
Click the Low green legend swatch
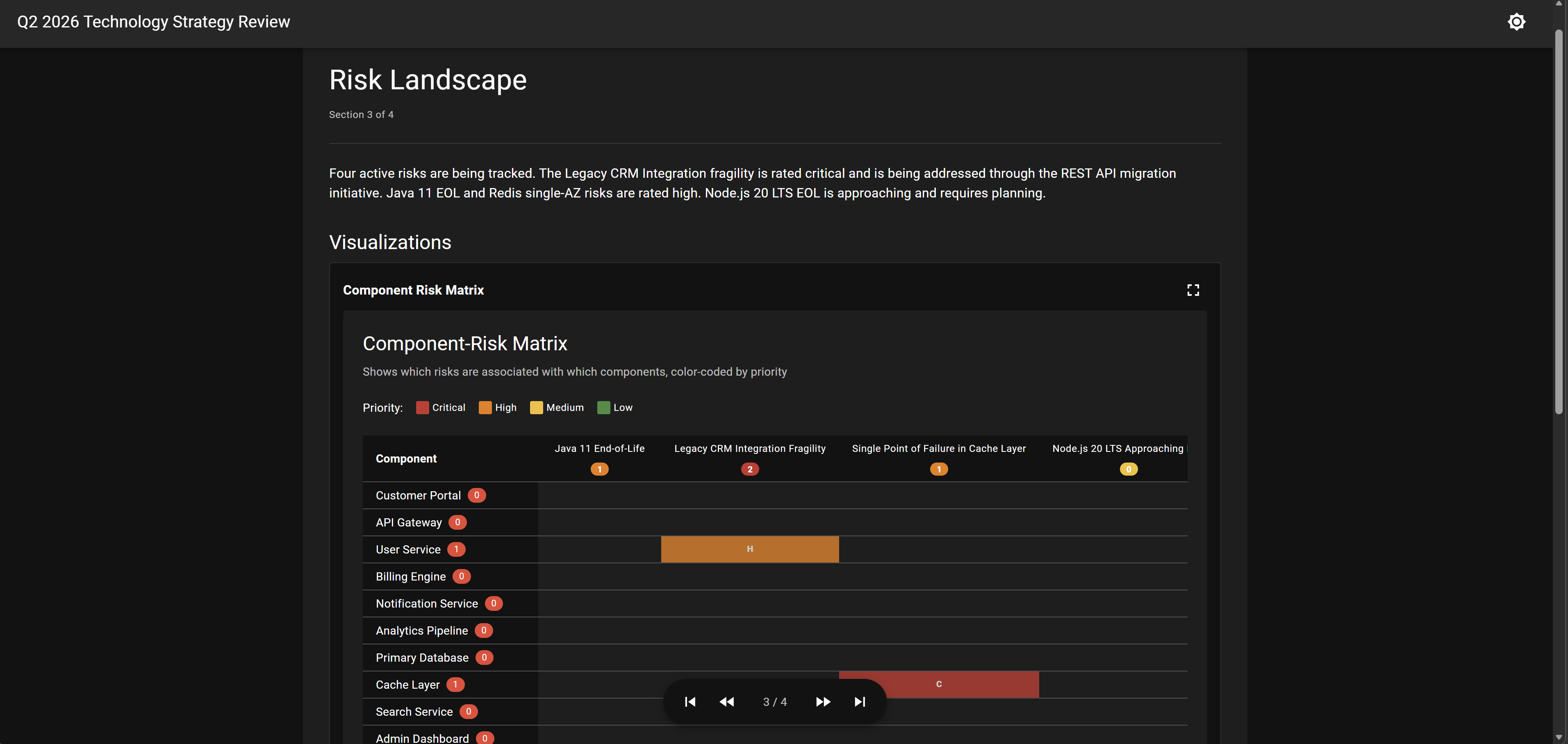tap(603, 408)
